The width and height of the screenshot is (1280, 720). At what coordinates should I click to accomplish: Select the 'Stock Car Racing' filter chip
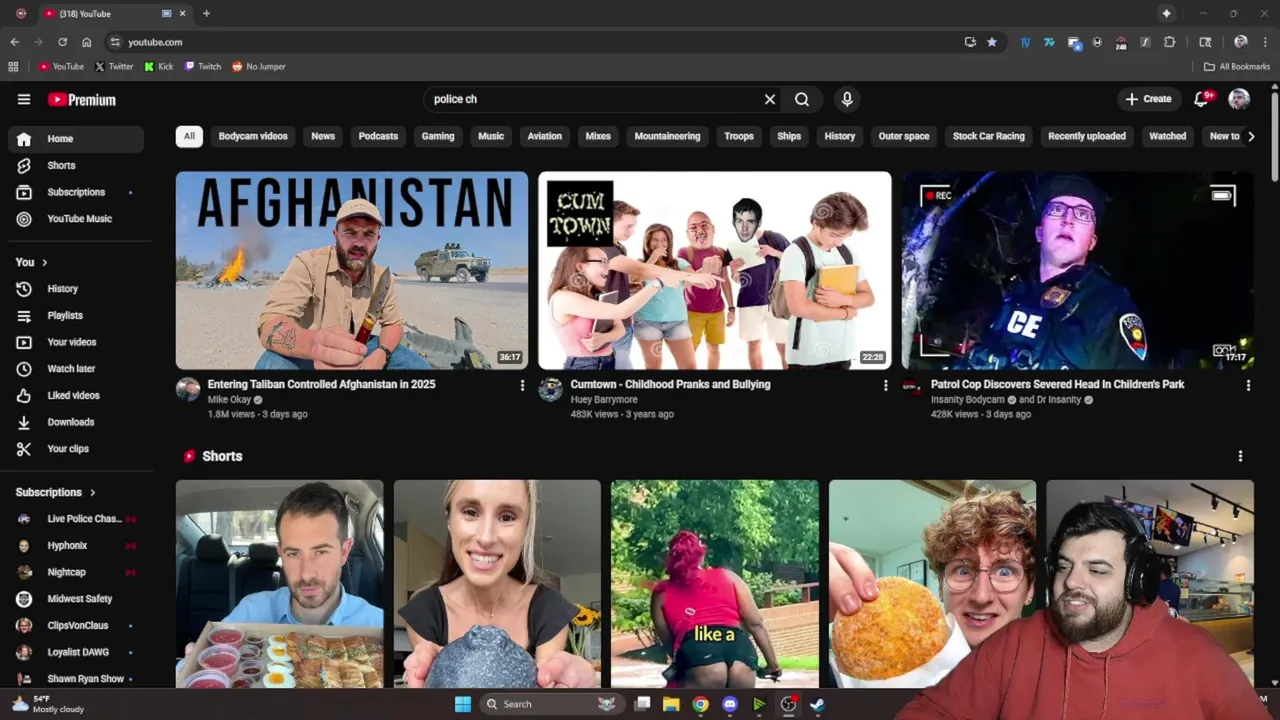989,136
